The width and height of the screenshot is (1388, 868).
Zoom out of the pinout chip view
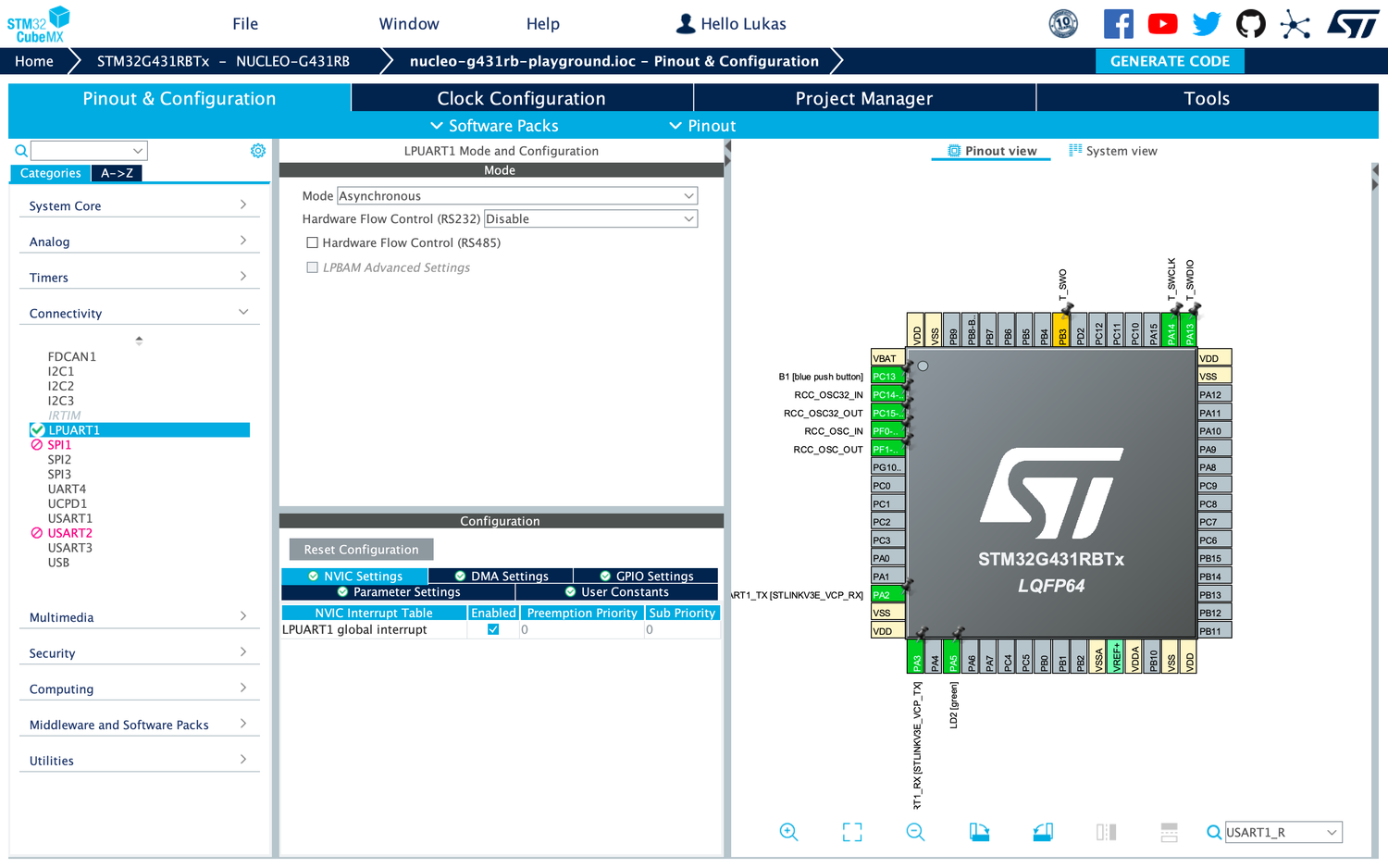pos(915,832)
